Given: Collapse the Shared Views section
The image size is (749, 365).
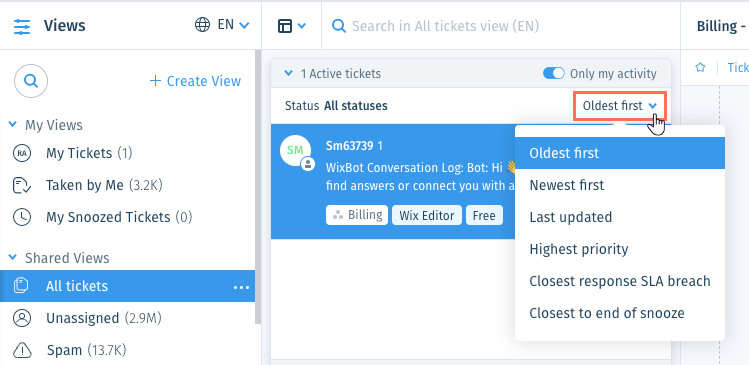Looking at the screenshot, I should tap(13, 258).
